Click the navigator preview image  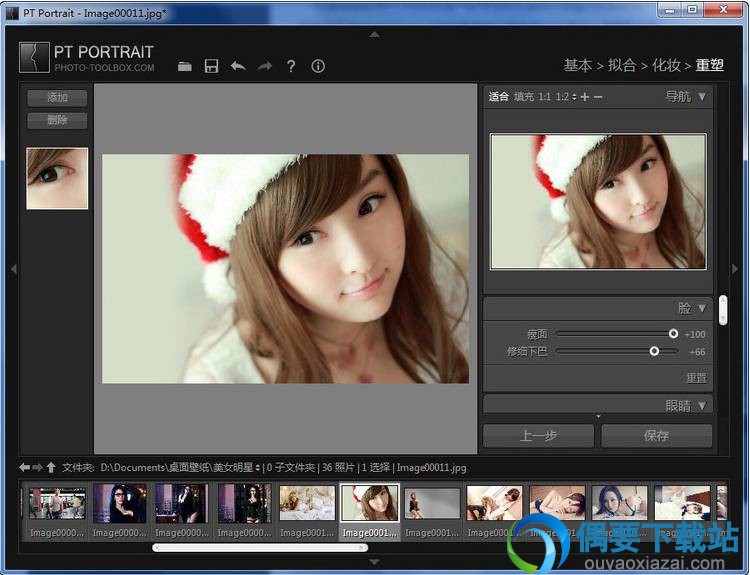(x=598, y=201)
